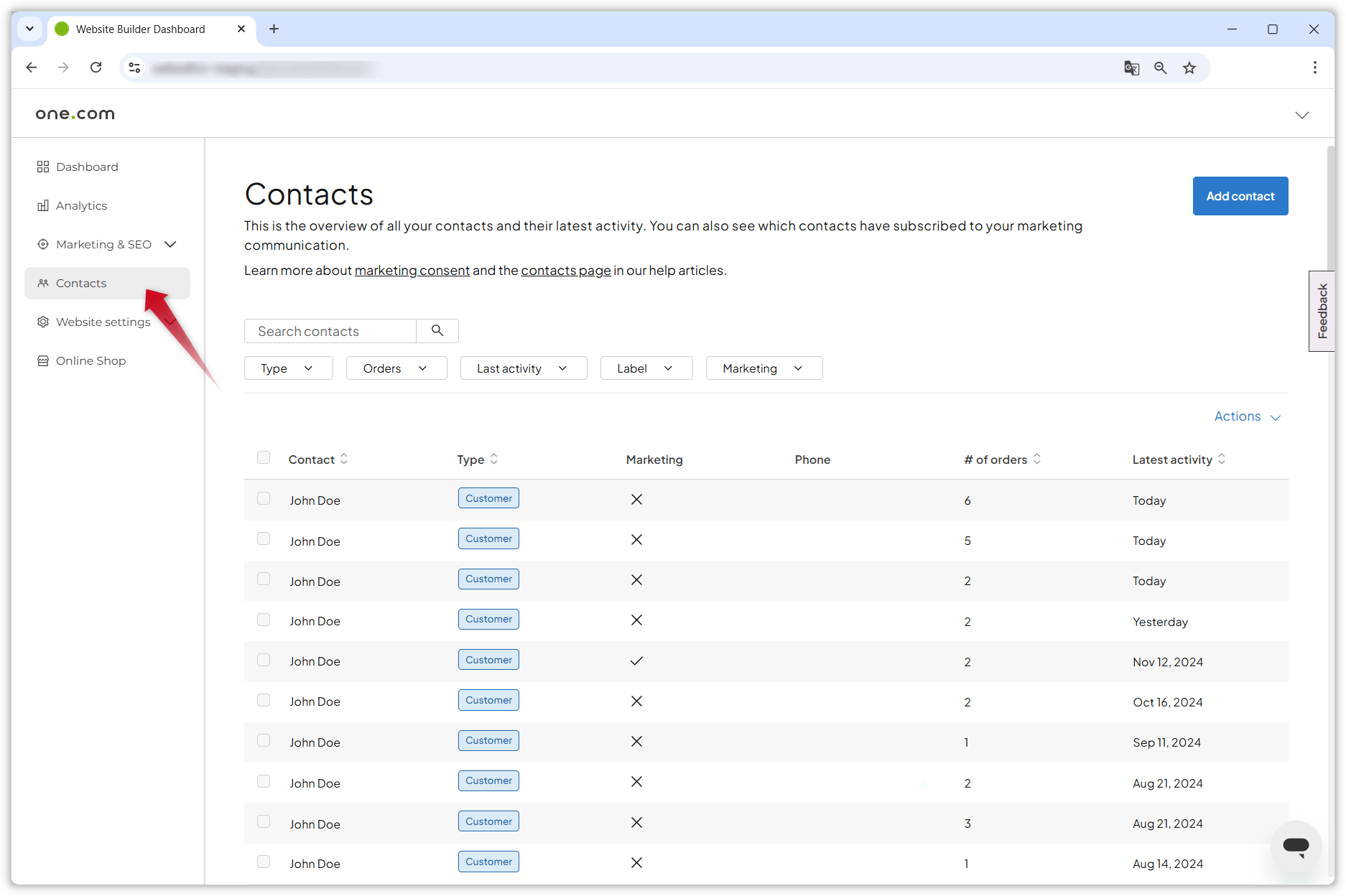The height and width of the screenshot is (896, 1346).
Task: Open the Dashboard sidebar icon
Action: 44,167
